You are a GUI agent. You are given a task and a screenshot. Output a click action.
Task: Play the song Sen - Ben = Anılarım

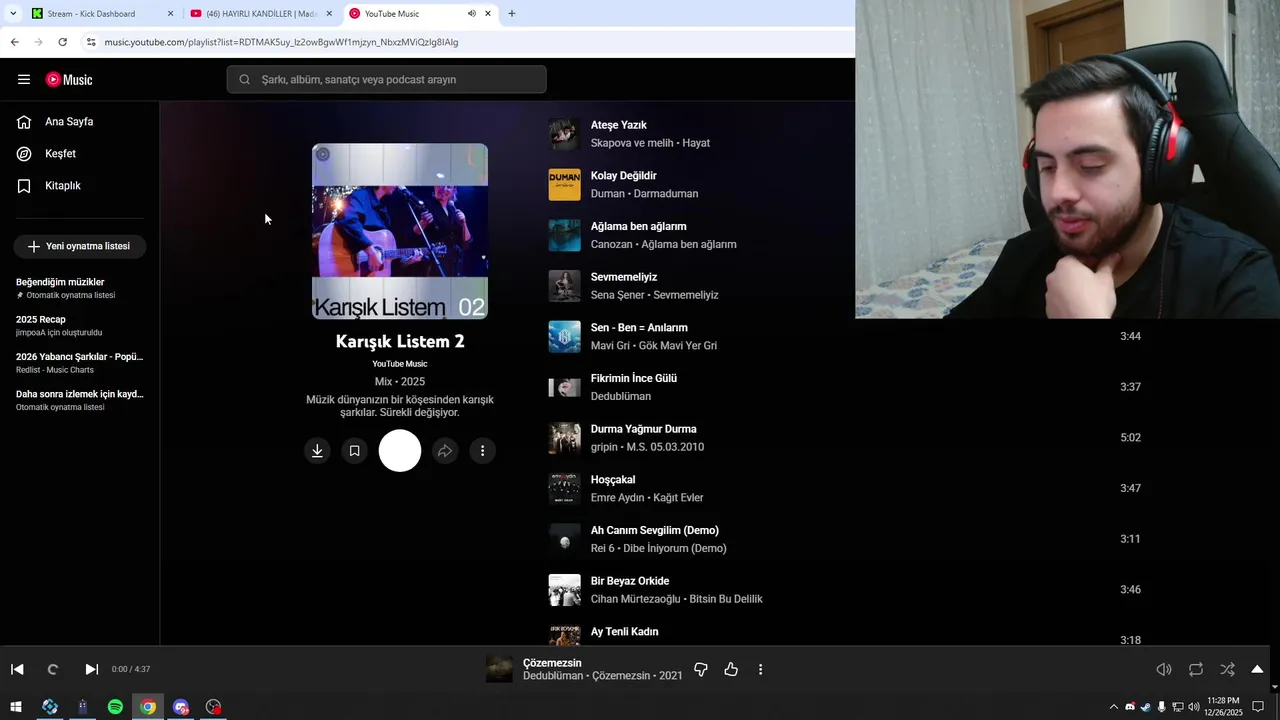(639, 328)
